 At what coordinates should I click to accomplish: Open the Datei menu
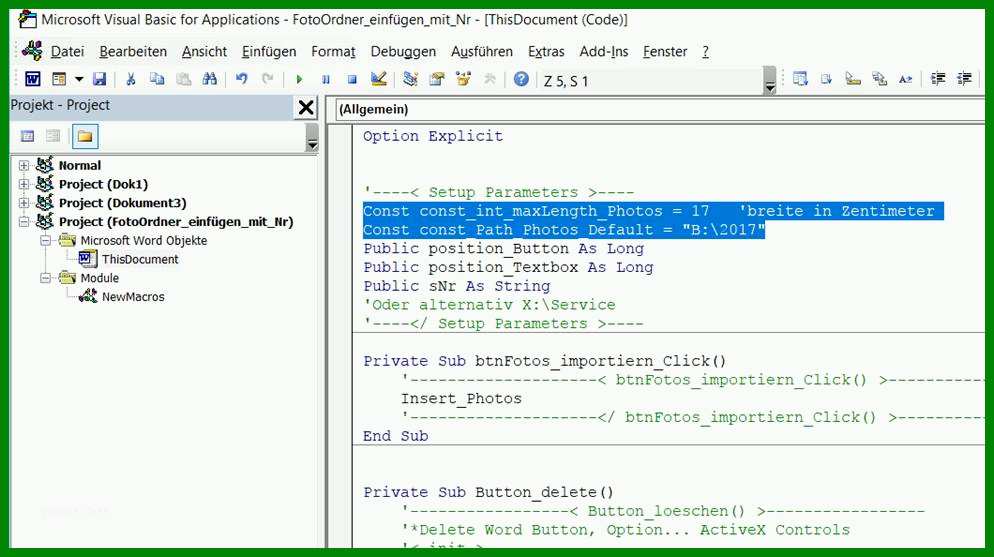pyautogui.click(x=67, y=51)
